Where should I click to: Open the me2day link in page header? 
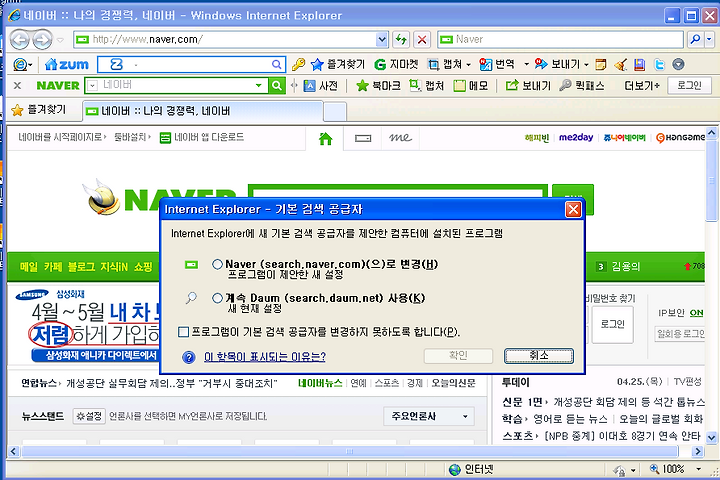pos(576,137)
